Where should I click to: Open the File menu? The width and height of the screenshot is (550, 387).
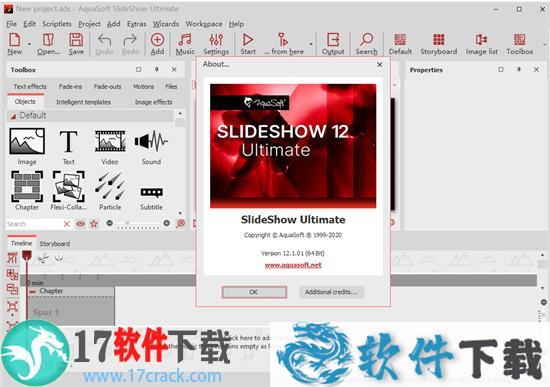point(12,24)
